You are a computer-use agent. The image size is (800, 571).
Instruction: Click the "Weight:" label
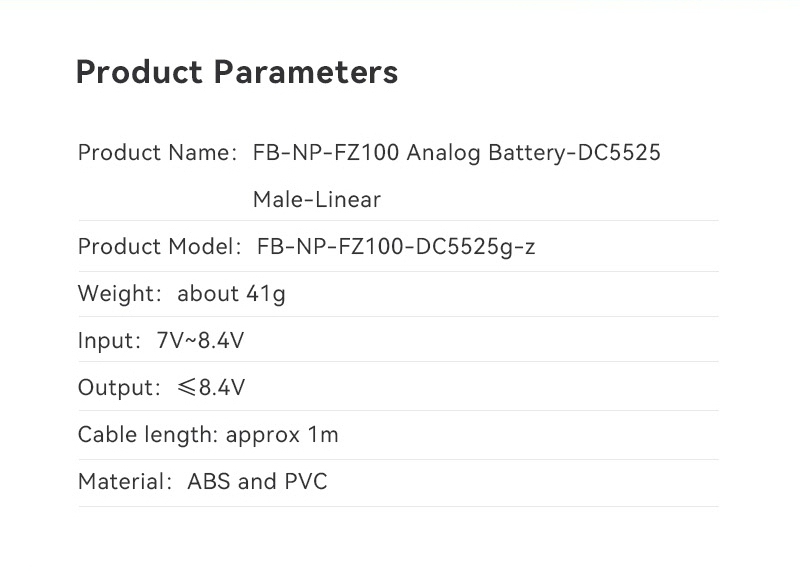(x=121, y=294)
